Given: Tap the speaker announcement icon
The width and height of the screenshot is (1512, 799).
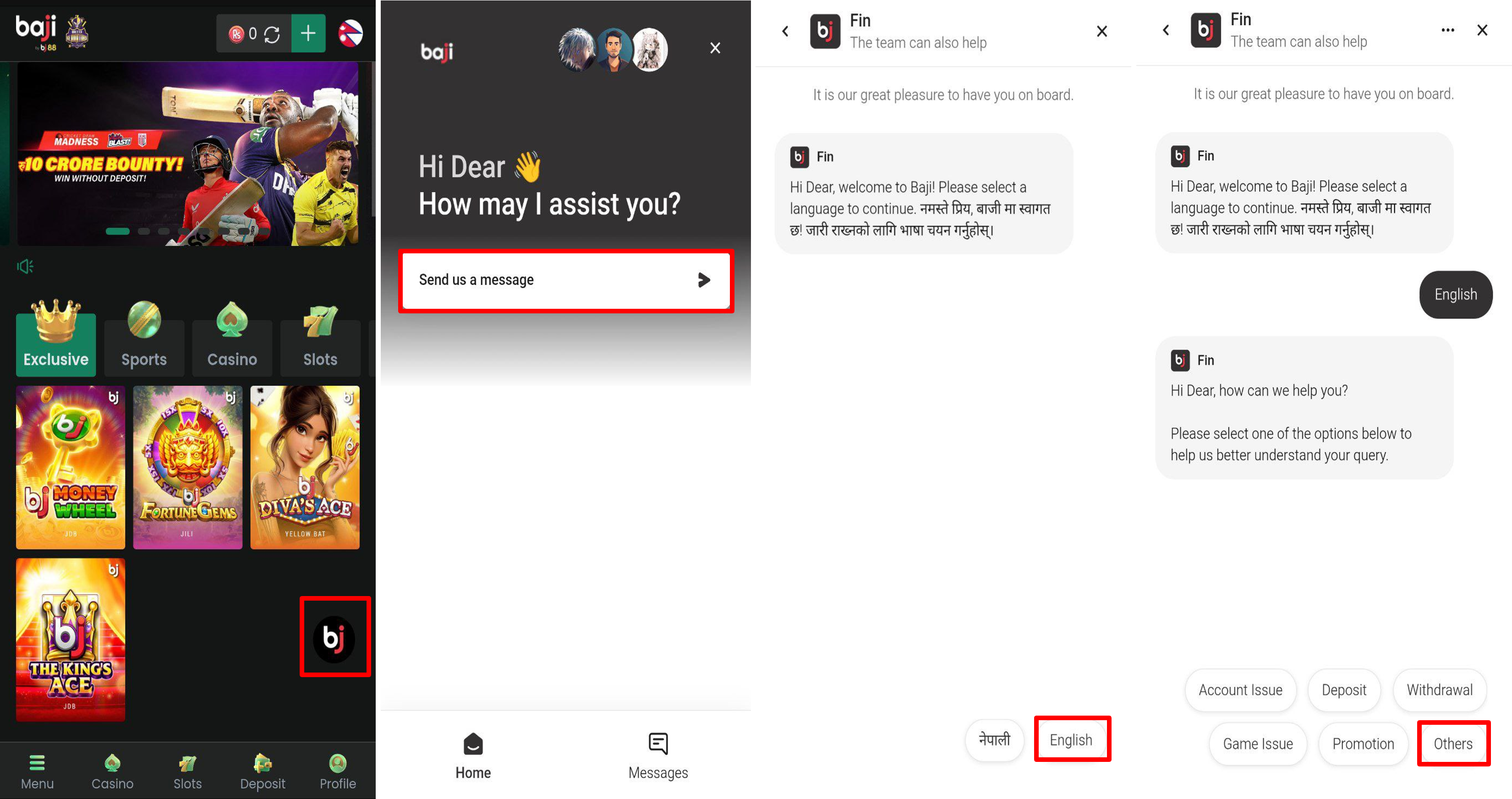Looking at the screenshot, I should pos(25,267).
